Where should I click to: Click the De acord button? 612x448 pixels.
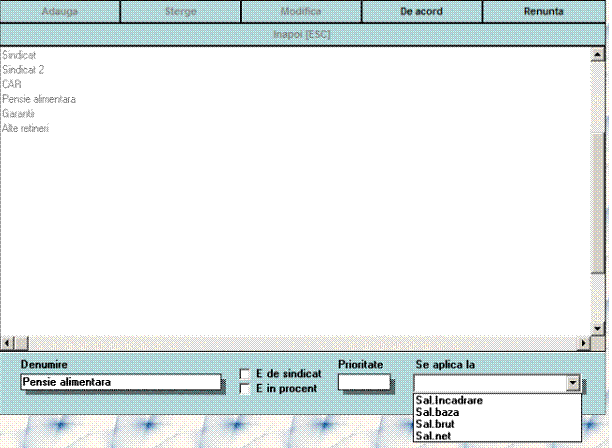click(421, 12)
